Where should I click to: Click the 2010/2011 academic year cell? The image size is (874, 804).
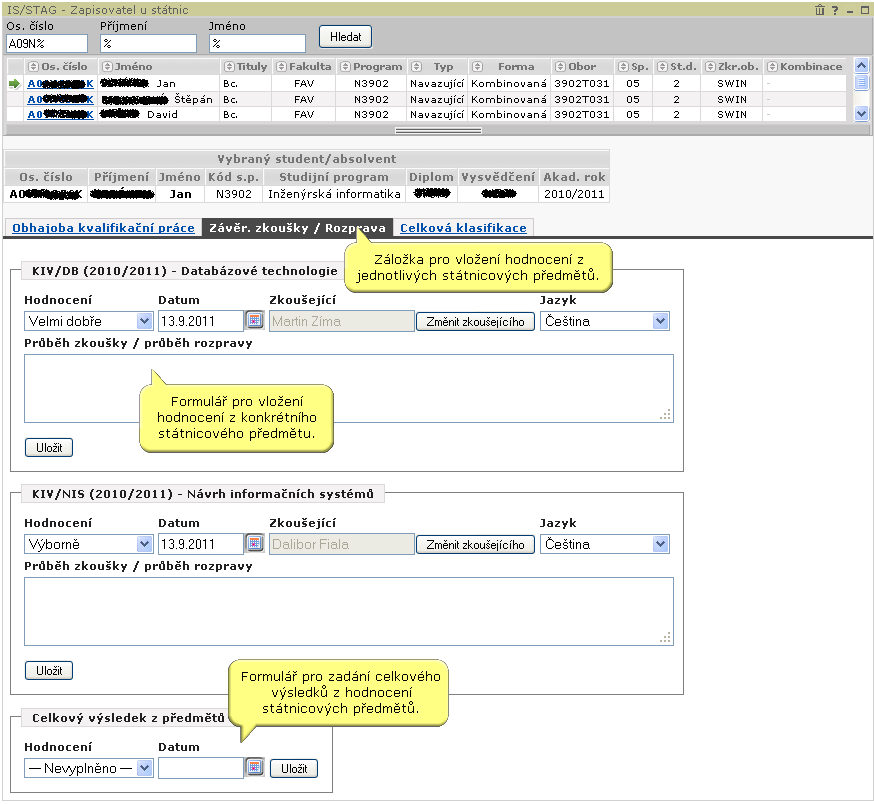tap(574, 194)
